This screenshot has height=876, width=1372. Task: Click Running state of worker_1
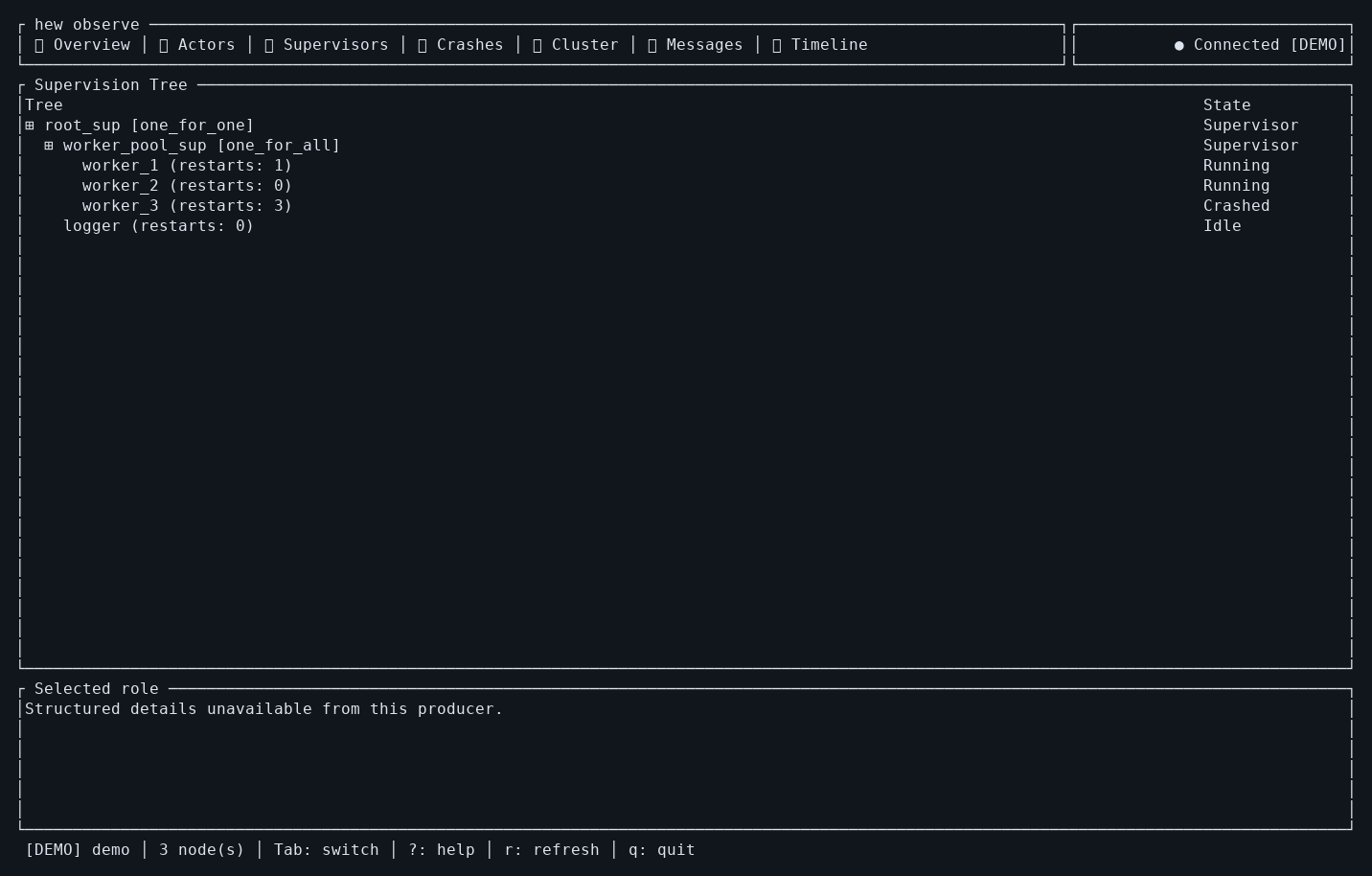[x=1237, y=166]
